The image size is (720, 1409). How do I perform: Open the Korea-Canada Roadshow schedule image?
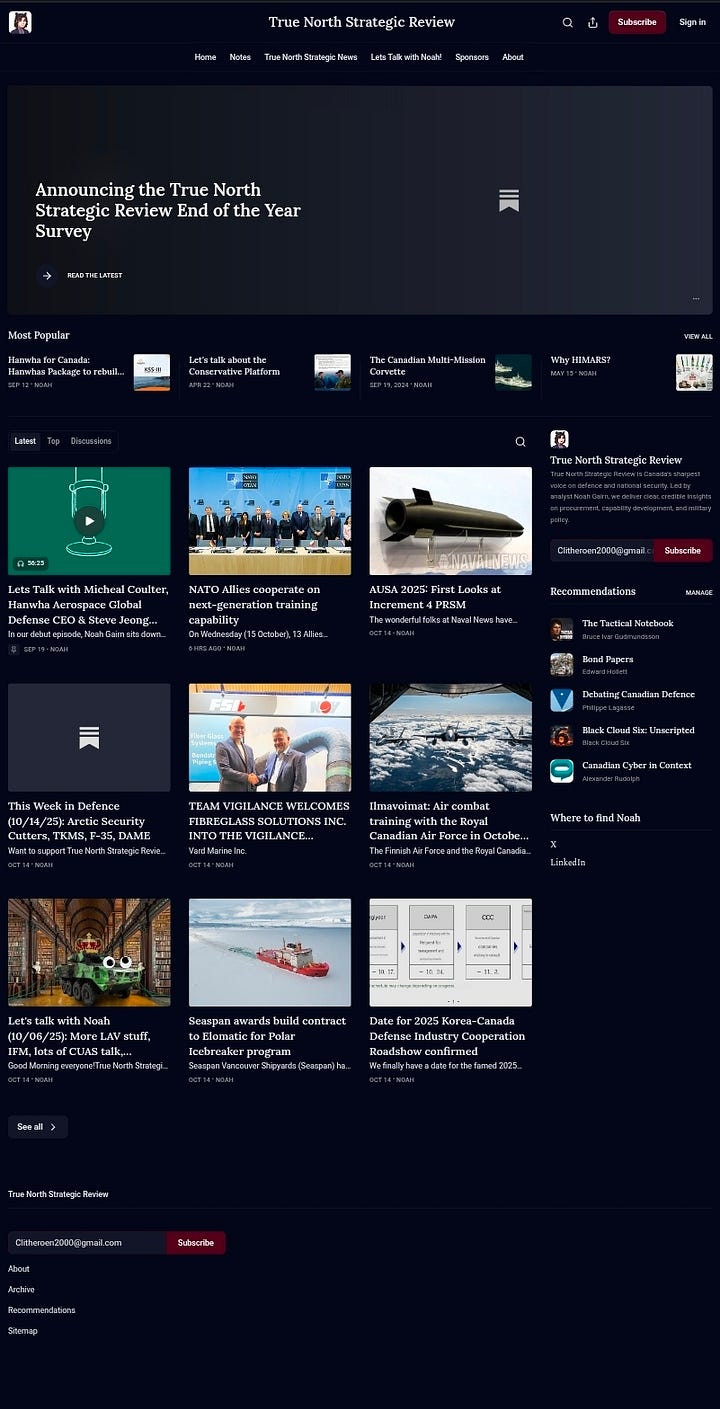point(451,952)
